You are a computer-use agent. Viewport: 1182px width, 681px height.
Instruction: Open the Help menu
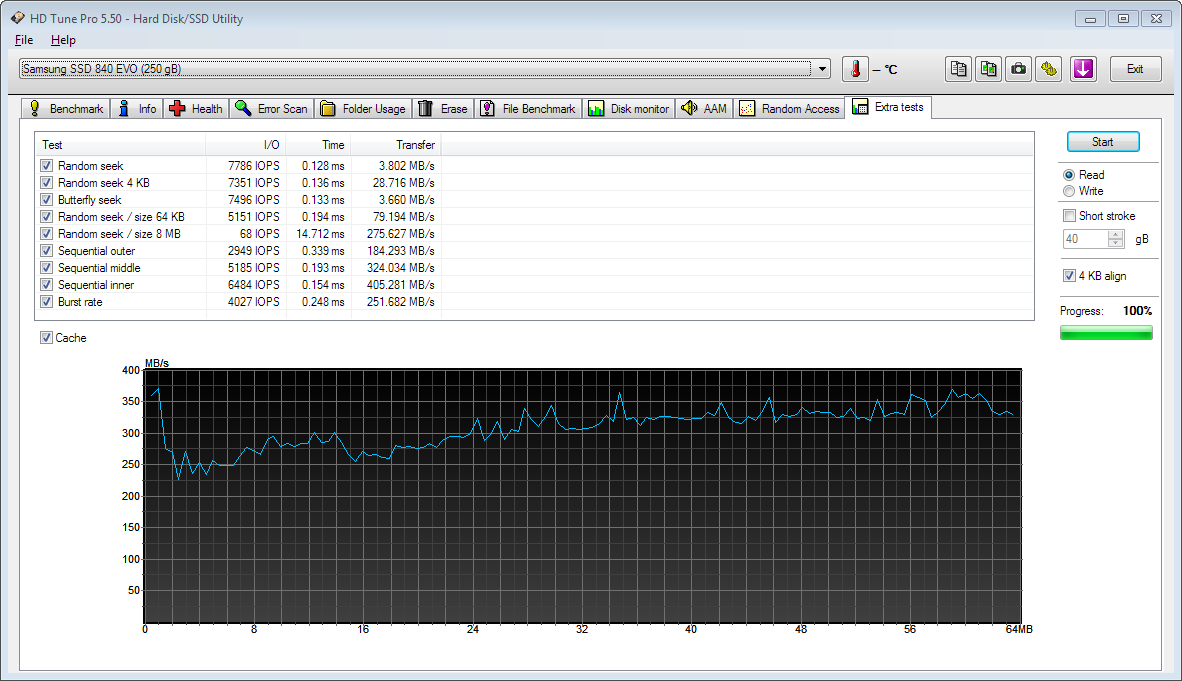63,40
